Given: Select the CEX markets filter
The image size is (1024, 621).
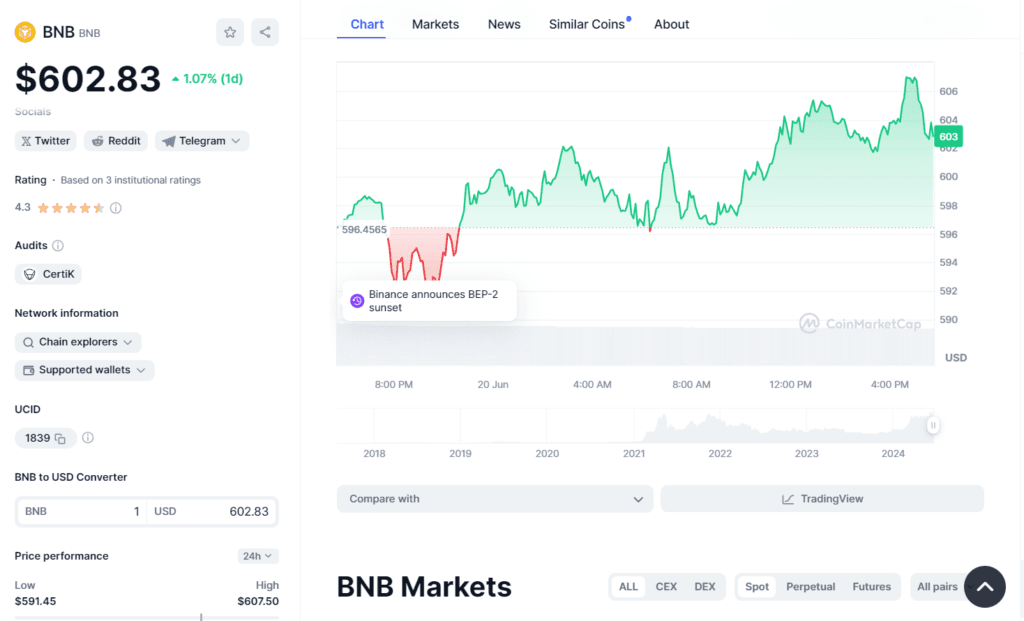Looking at the screenshot, I should 666,587.
